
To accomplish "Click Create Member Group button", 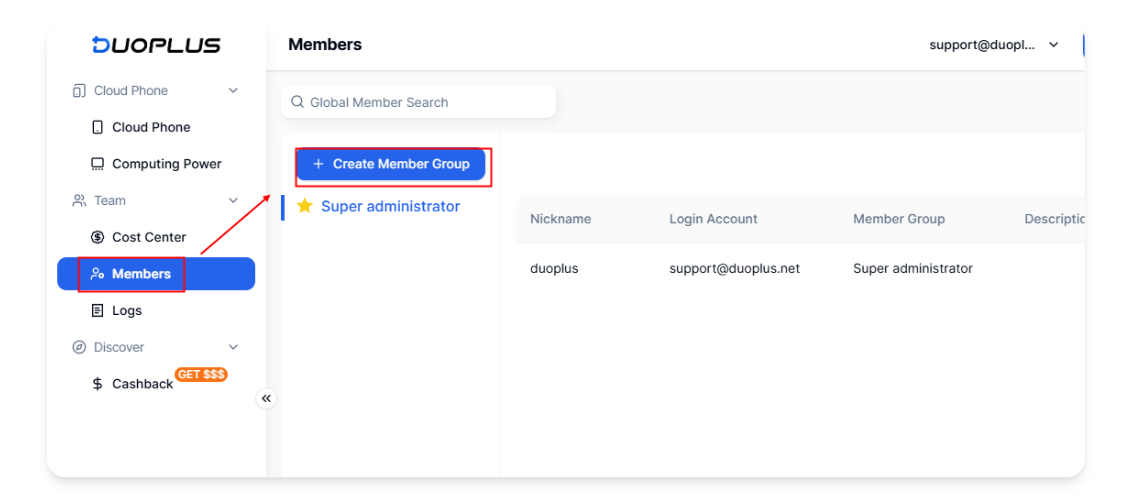I will coord(391,165).
